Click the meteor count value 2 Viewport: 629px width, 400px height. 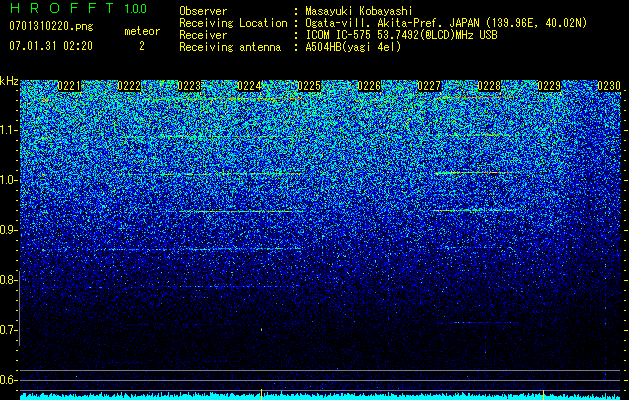[142, 46]
